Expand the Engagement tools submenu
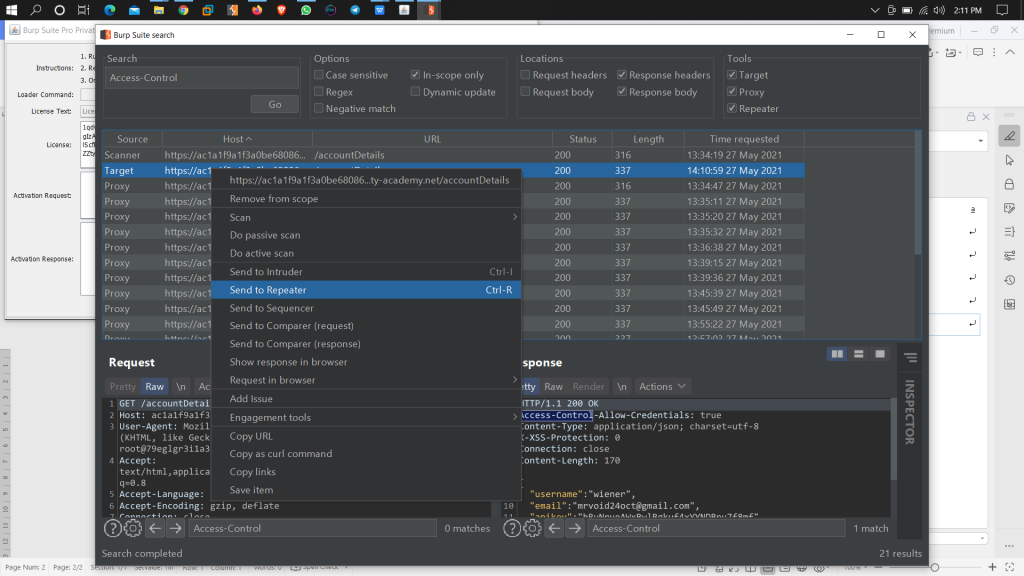Screen dimensions: 1024x576 (x=366, y=417)
